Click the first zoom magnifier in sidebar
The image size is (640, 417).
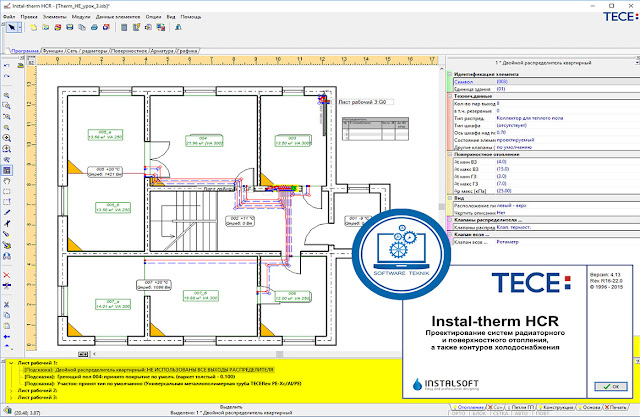pyautogui.click(x=7, y=95)
